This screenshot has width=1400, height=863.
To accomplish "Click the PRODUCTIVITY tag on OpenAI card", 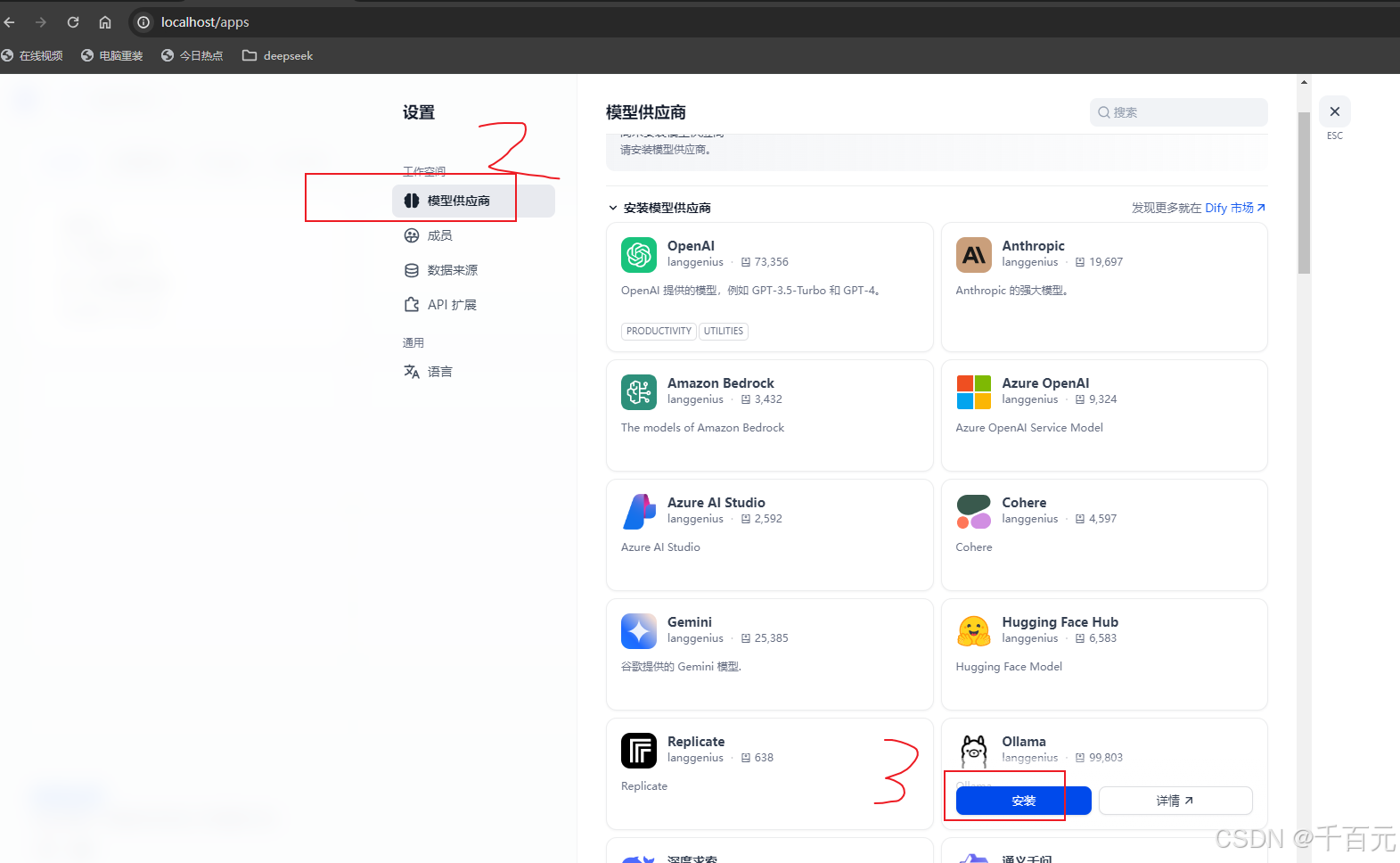I will [x=659, y=331].
